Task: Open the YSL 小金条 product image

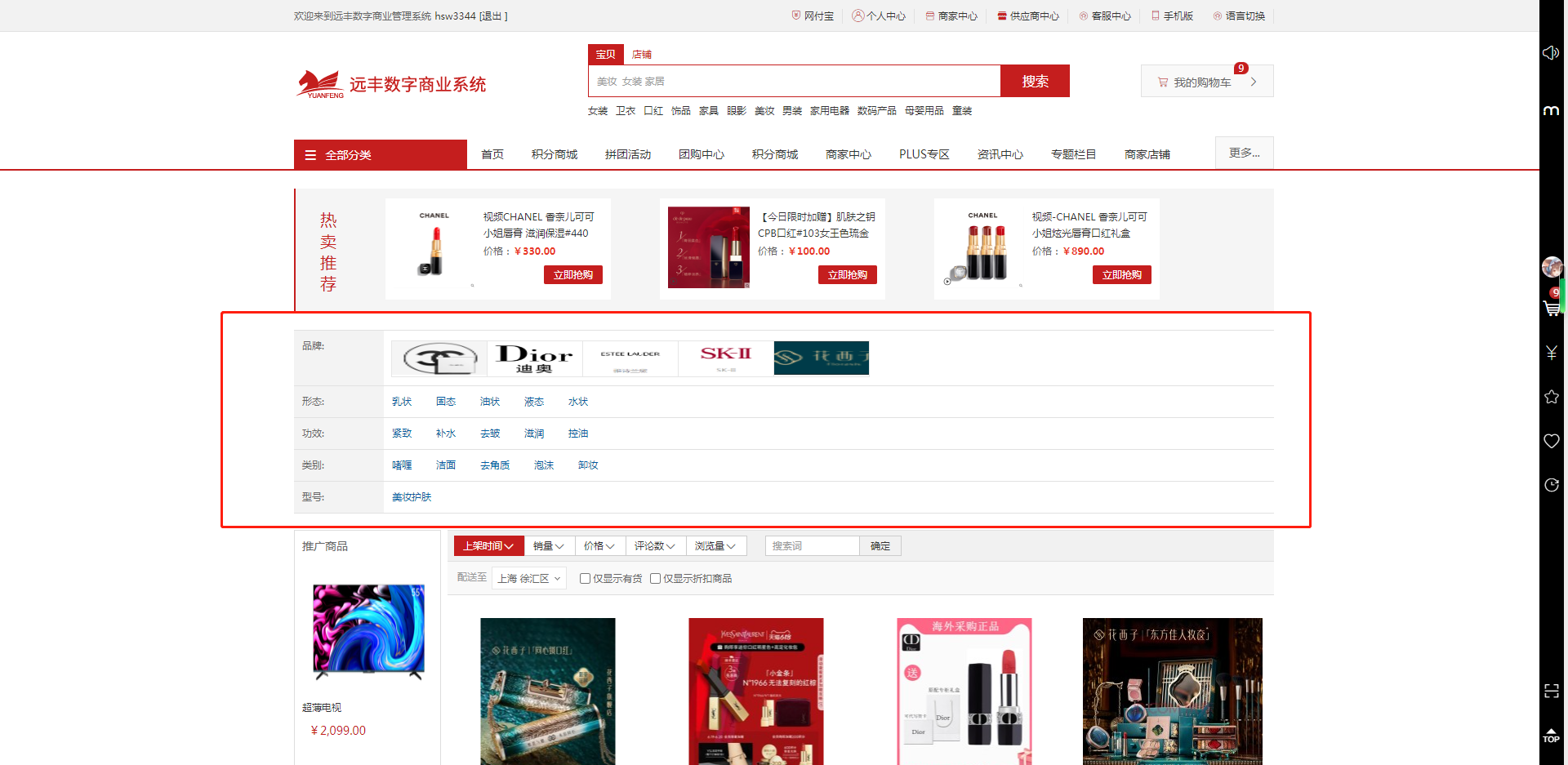Action: [756, 692]
